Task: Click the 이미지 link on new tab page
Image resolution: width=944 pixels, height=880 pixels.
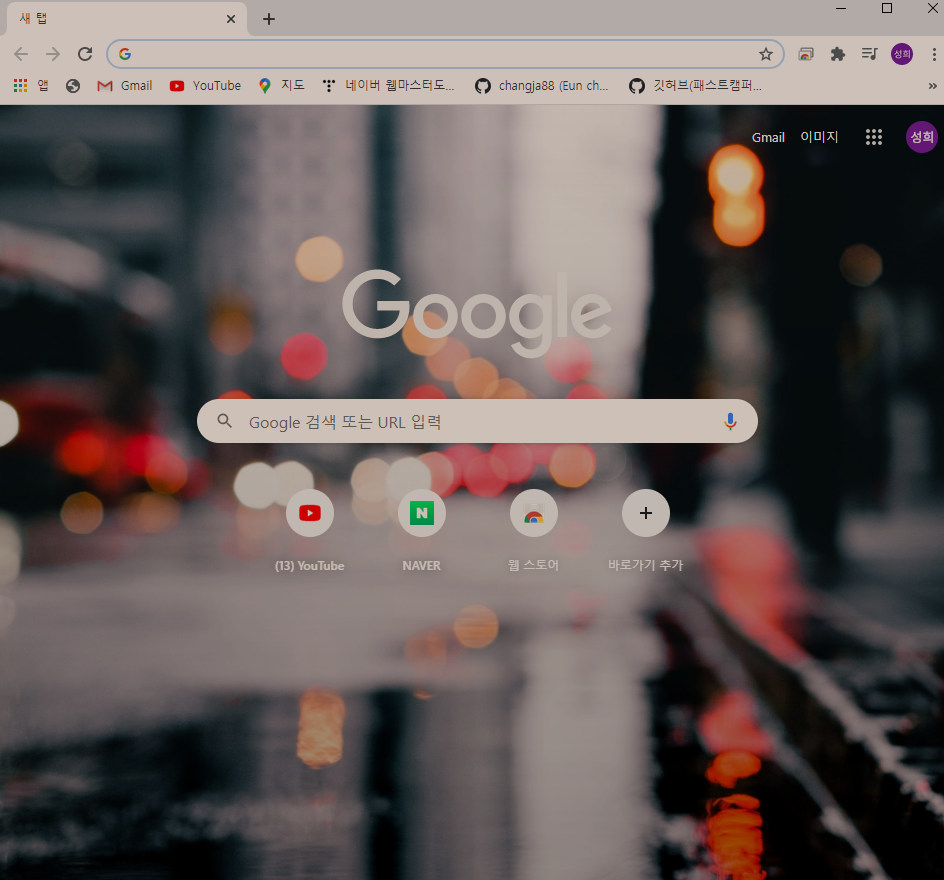Action: [819, 137]
